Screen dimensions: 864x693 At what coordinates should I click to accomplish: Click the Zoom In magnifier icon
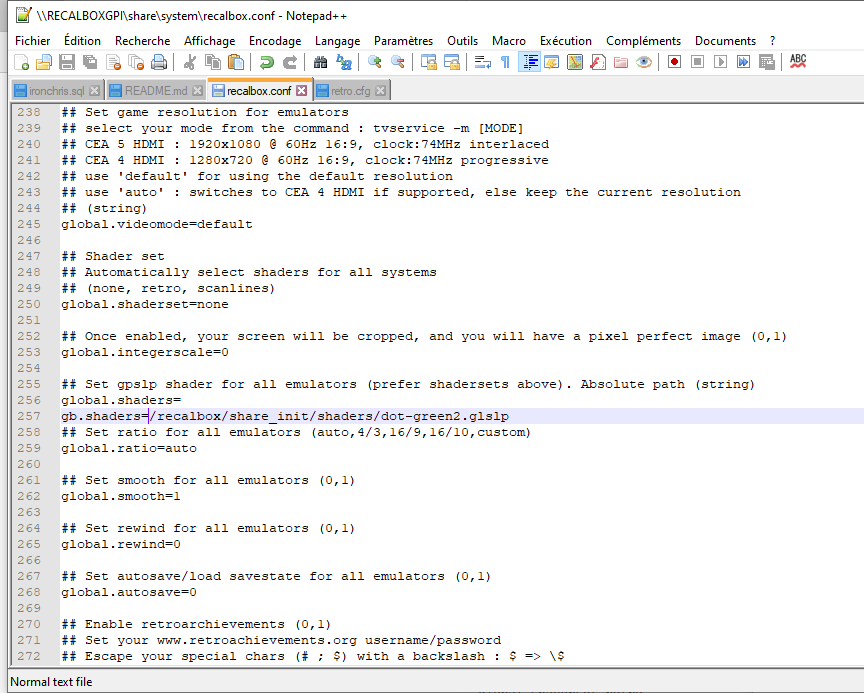click(x=374, y=62)
